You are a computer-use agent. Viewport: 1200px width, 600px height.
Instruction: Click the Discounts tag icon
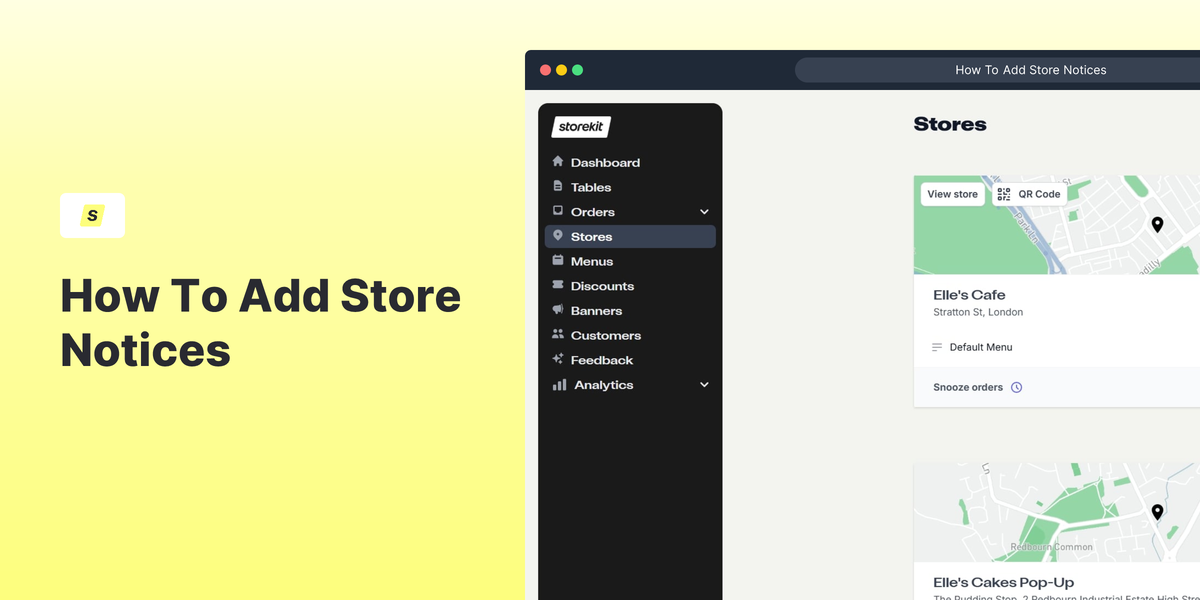559,285
